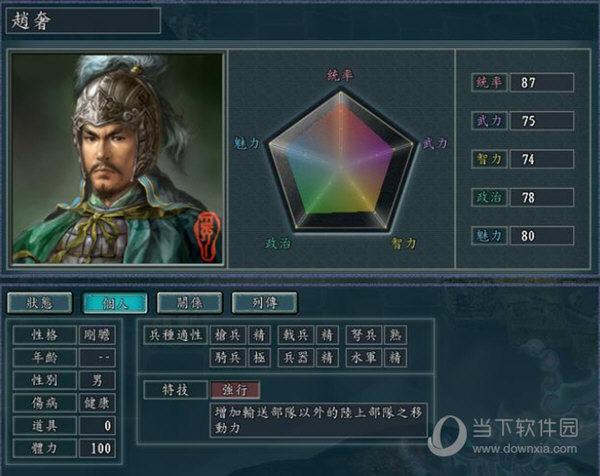Open the 列傳 biography tab
The image size is (600, 476).
point(264,303)
